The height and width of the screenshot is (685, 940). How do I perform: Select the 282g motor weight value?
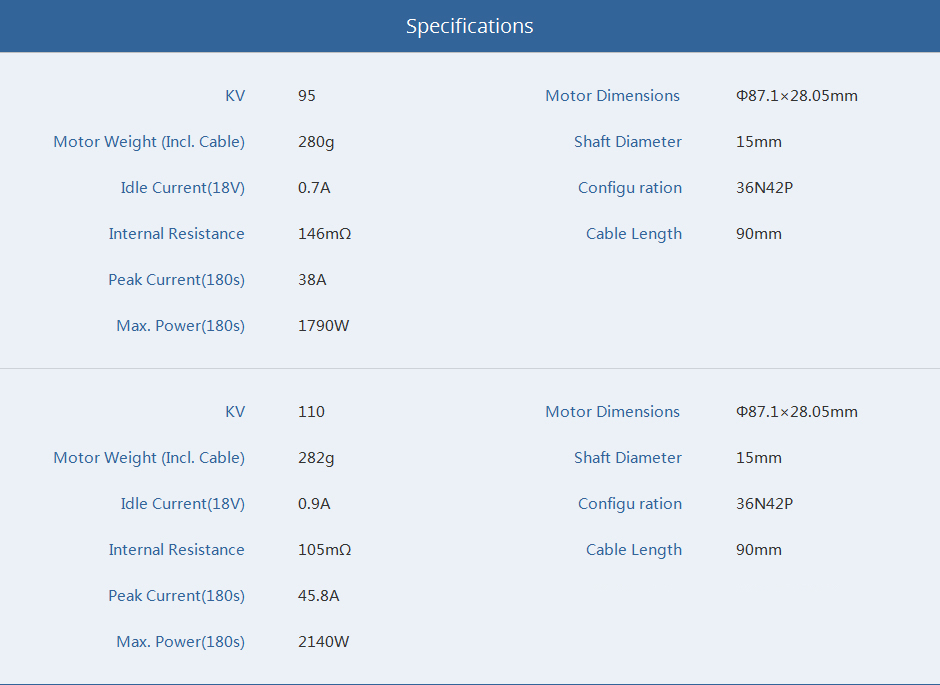click(316, 458)
